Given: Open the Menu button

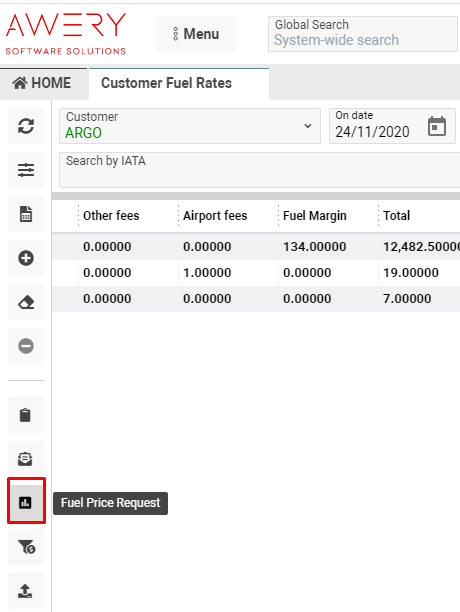Looking at the screenshot, I should [196, 34].
